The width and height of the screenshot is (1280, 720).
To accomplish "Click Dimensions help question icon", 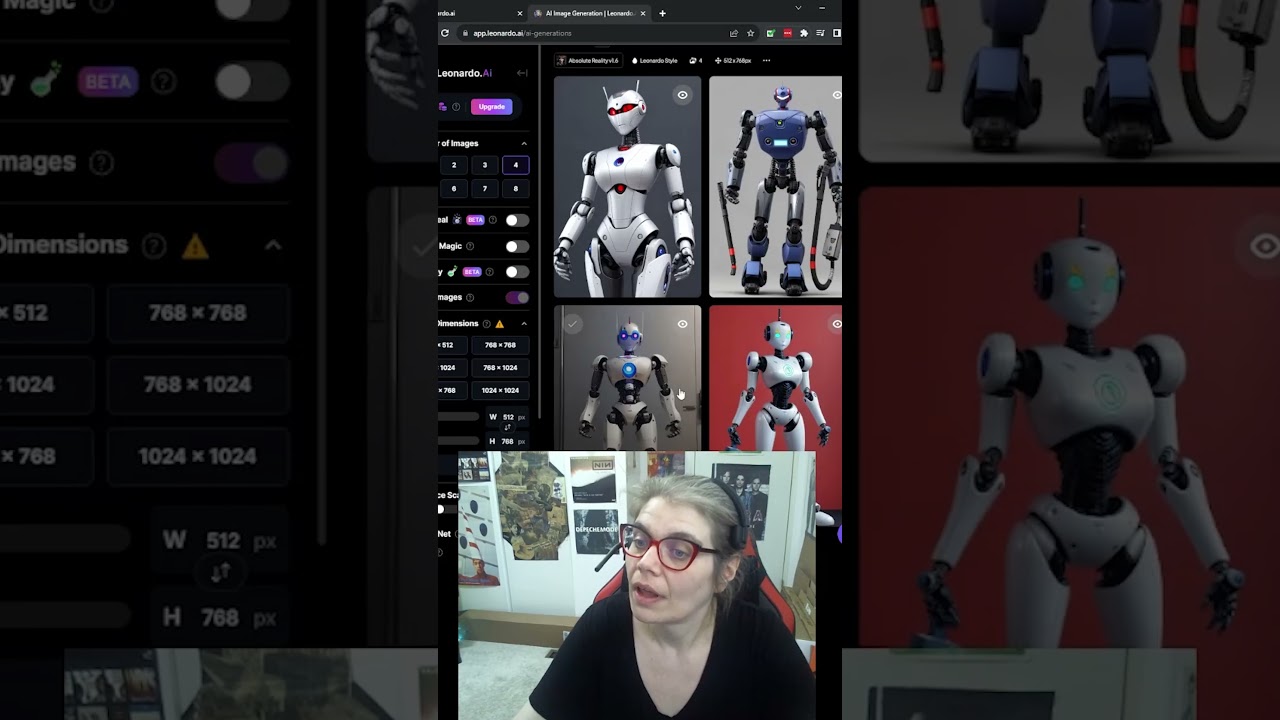I will point(487,324).
